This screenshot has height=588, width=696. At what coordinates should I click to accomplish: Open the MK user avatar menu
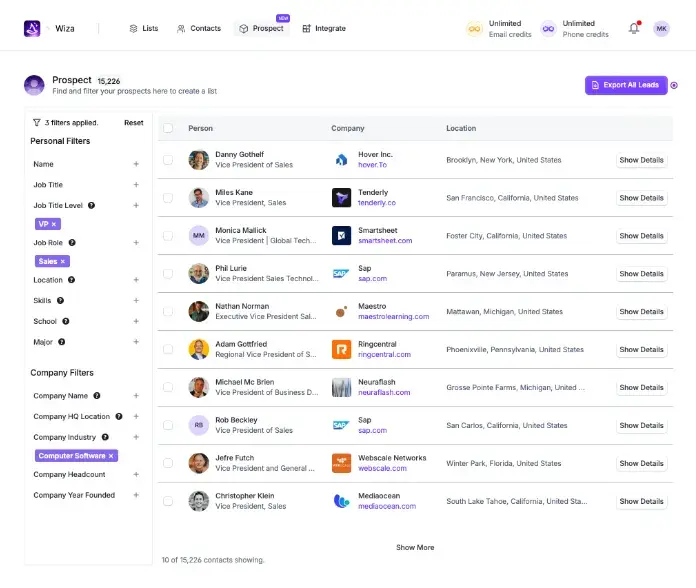tap(661, 28)
